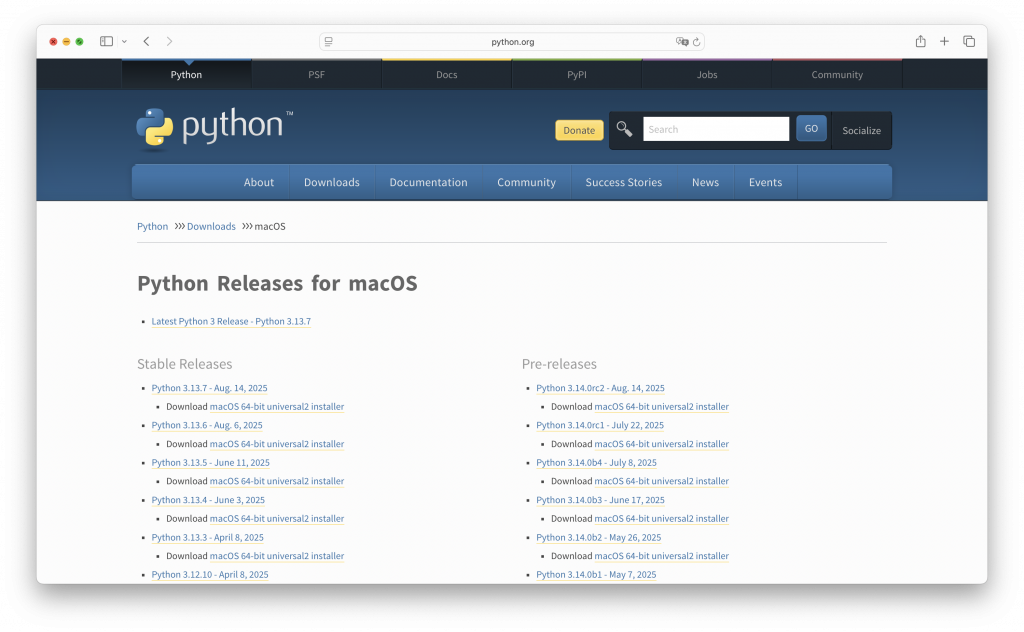The image size is (1024, 632).
Task: Click the Python breadcrumb link
Action: [x=152, y=227]
